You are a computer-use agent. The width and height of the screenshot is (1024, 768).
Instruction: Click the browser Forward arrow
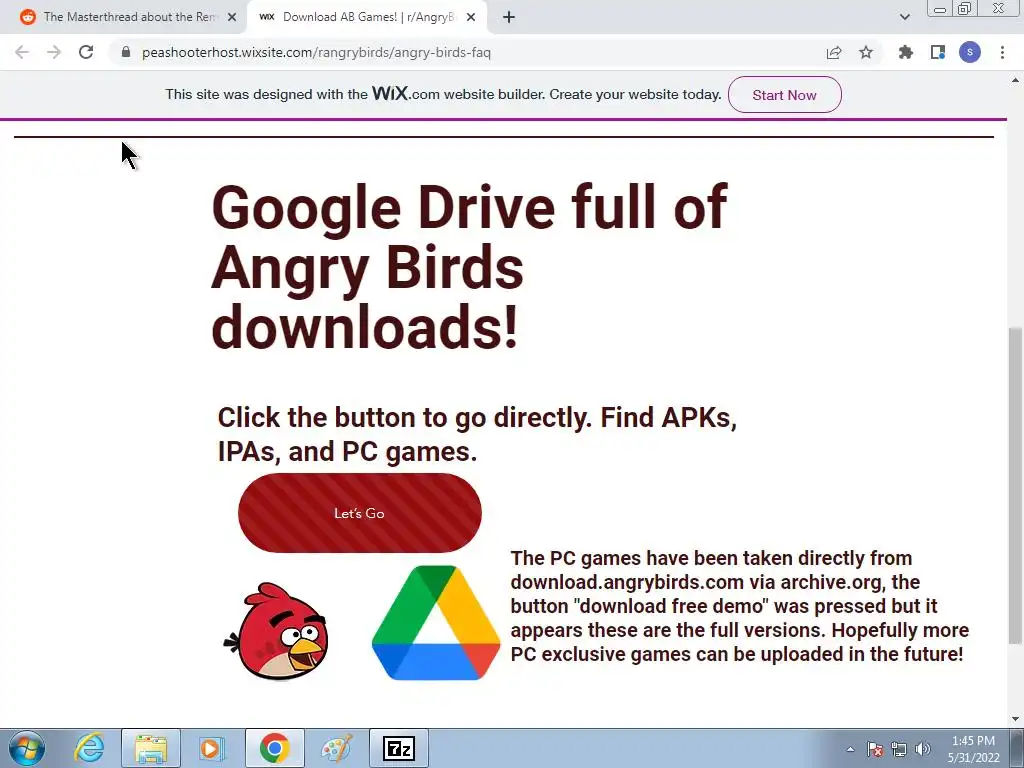(x=54, y=52)
